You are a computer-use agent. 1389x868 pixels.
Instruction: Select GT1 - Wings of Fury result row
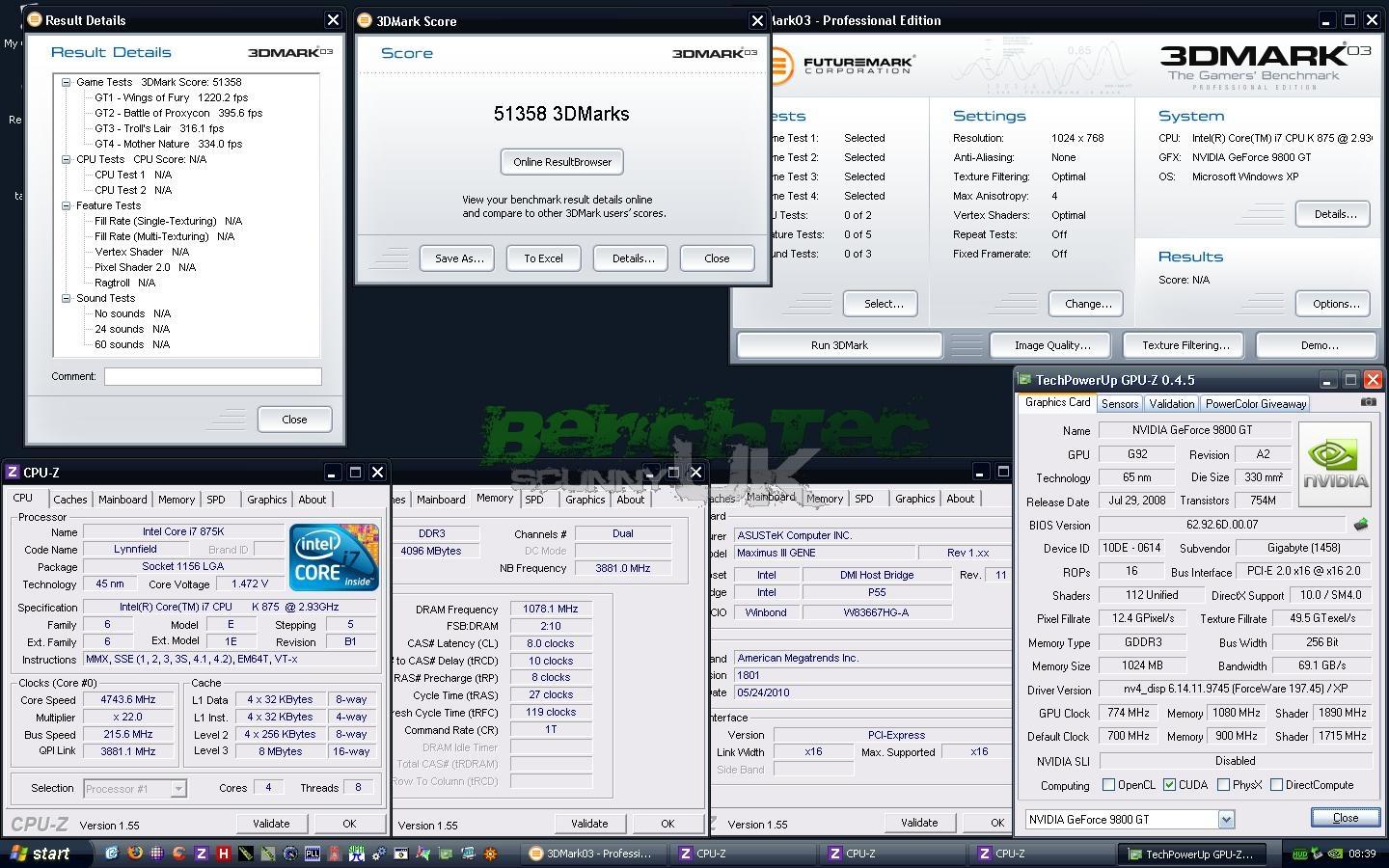pos(171,97)
